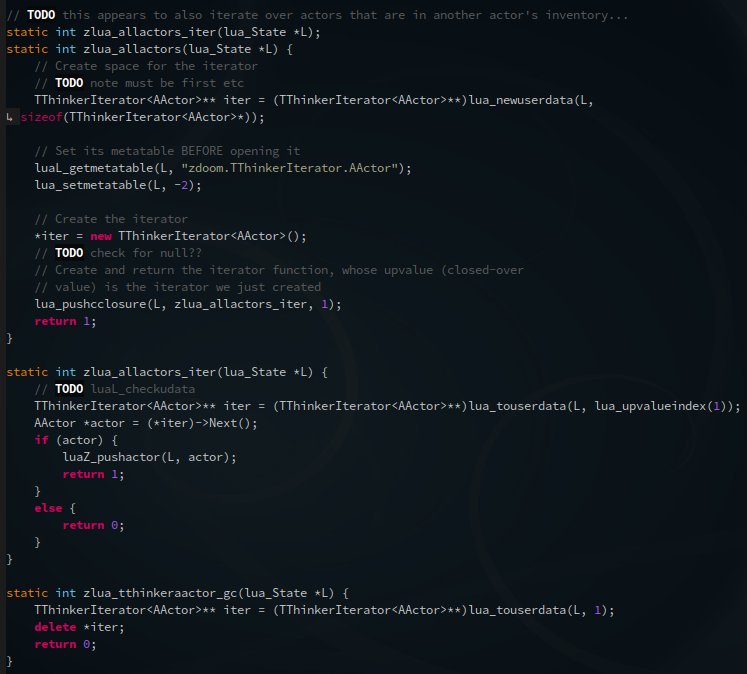Click the comment 'Create and return the iterator function'
Viewport: 747px width, 674px height.
click(279, 270)
